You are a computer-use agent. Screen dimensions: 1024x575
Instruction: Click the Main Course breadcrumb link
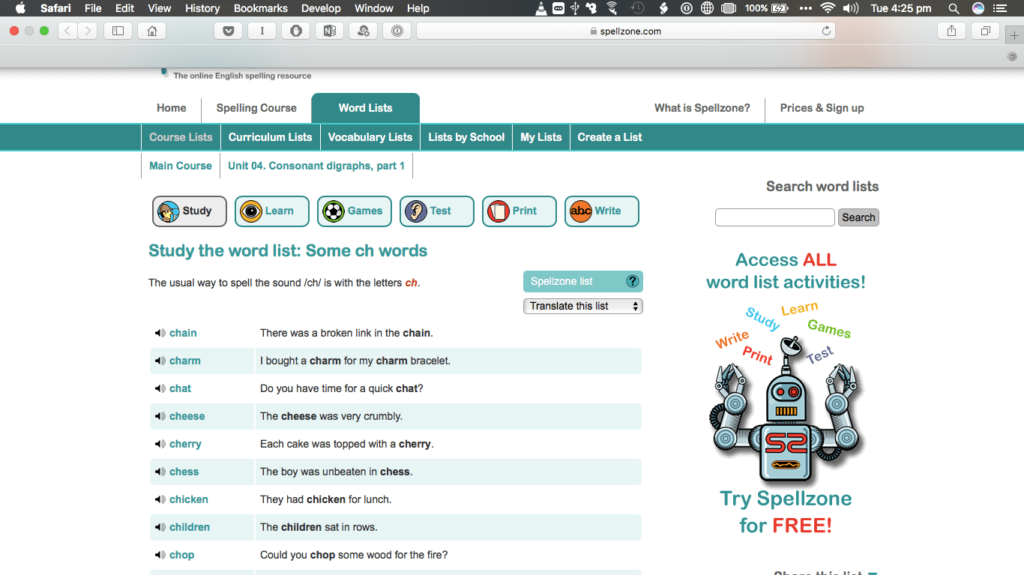[x=180, y=166]
